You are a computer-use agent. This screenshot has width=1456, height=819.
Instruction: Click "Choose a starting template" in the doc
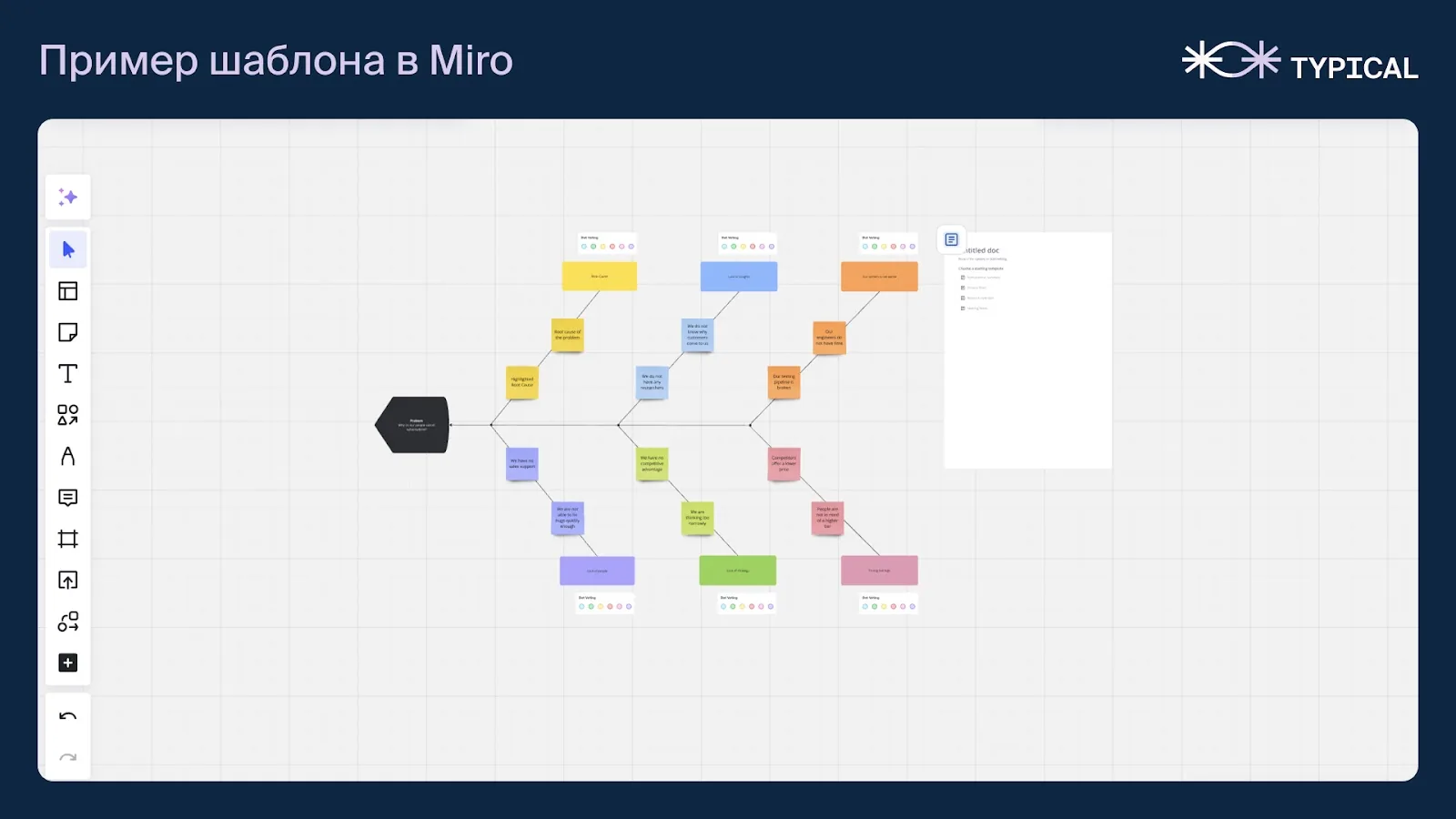click(x=981, y=268)
